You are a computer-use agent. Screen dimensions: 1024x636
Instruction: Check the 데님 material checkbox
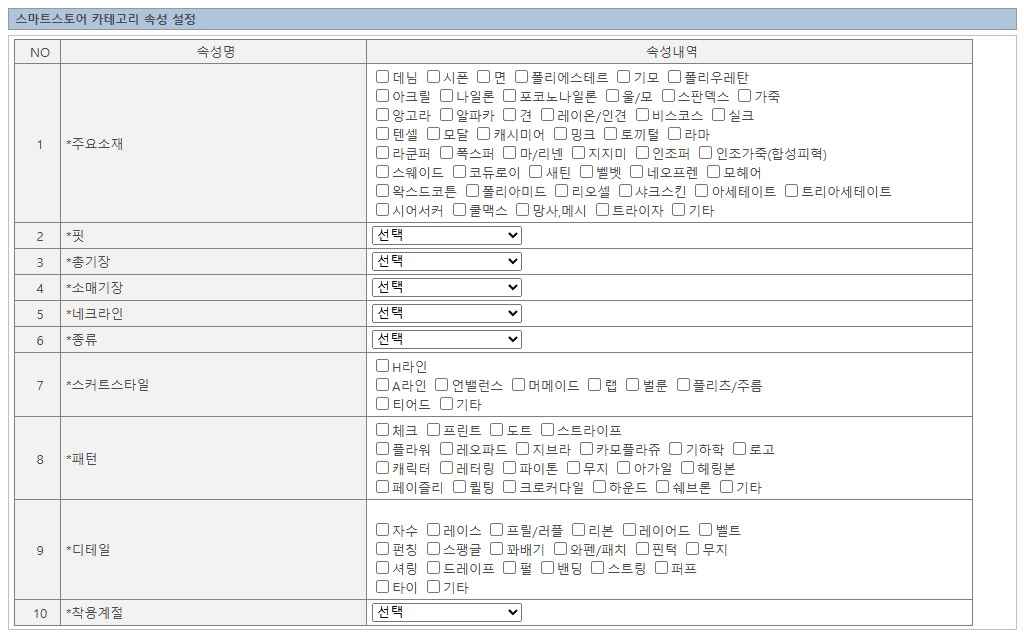(x=383, y=77)
